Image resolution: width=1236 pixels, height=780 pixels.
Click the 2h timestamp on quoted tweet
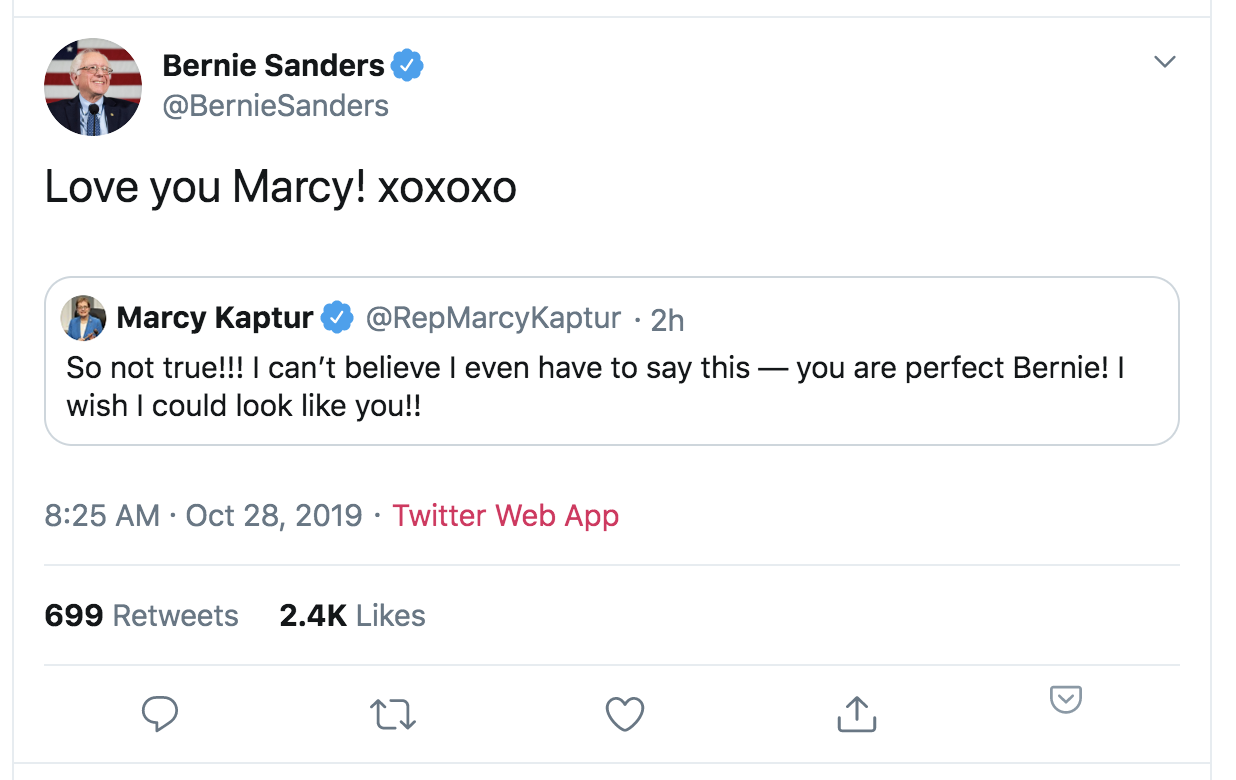pos(667,319)
